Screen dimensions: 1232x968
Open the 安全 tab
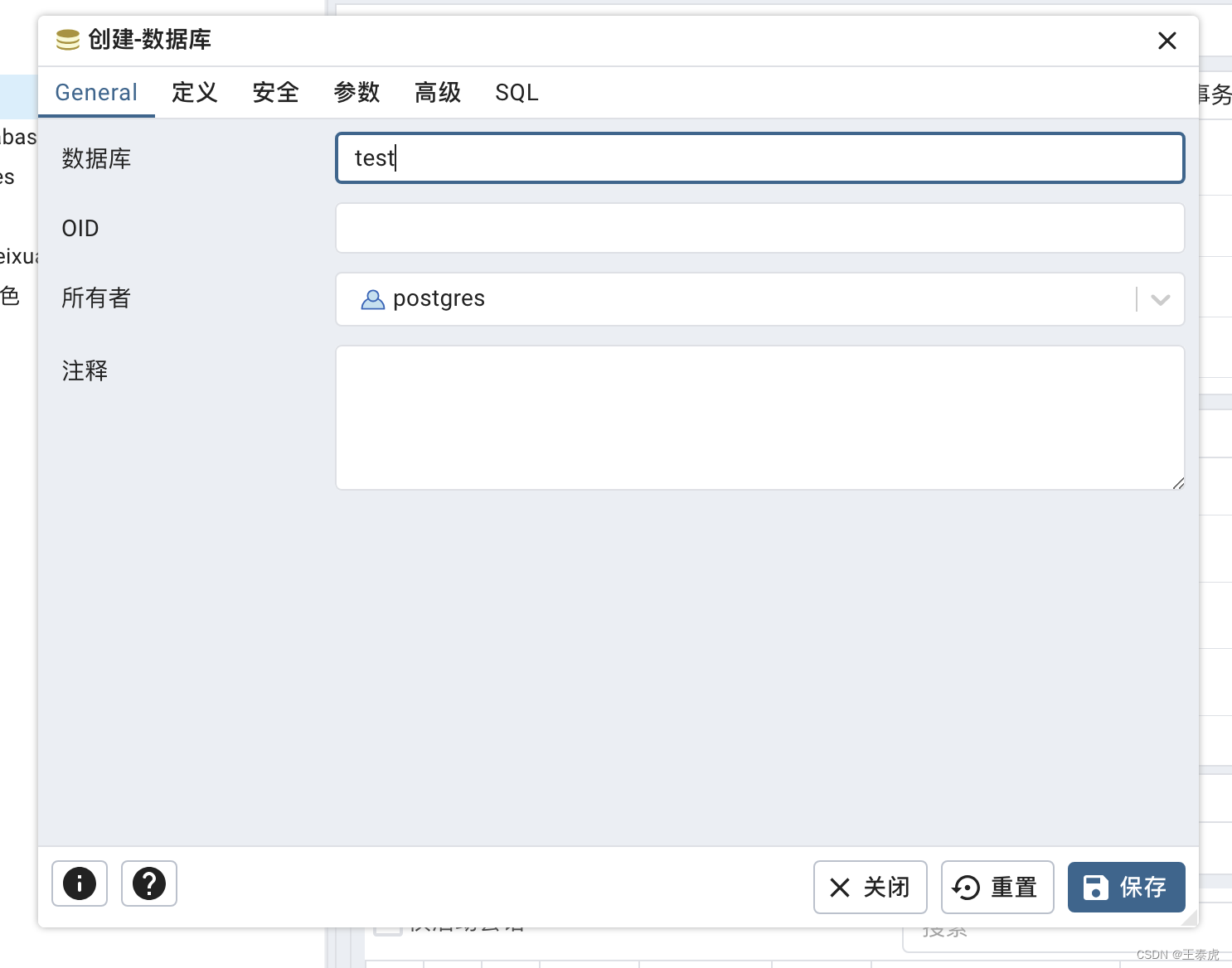pyautogui.click(x=275, y=92)
